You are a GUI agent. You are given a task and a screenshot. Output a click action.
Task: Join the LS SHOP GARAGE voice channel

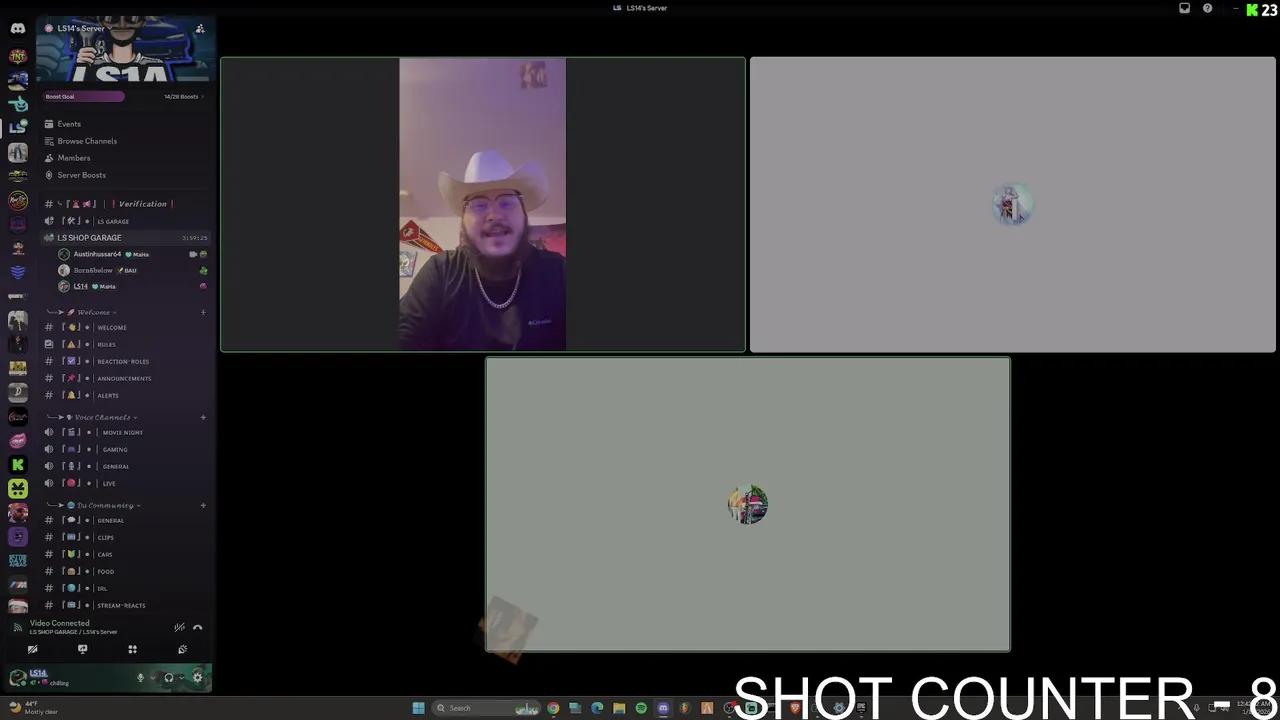point(125,238)
